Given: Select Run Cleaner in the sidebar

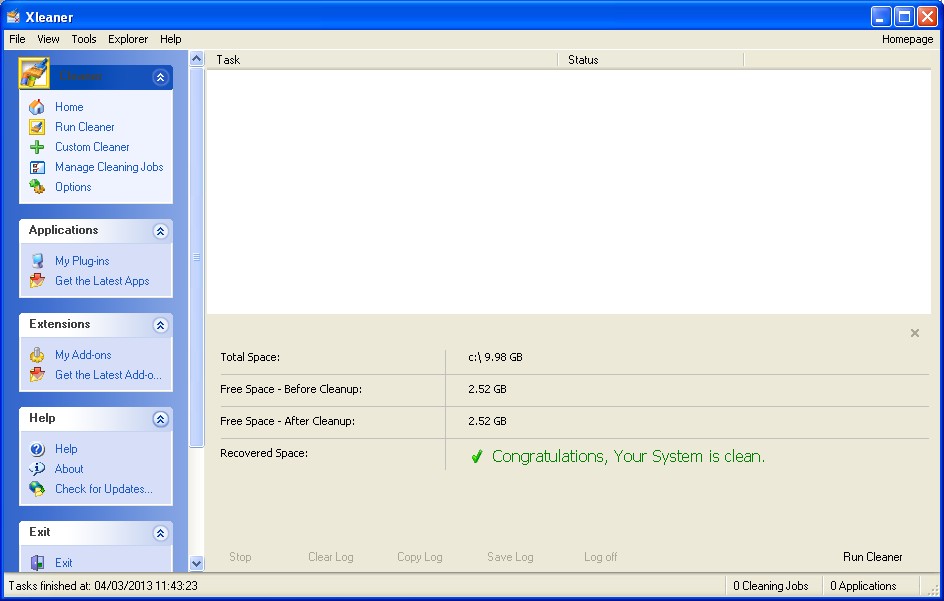Looking at the screenshot, I should click(x=85, y=127).
